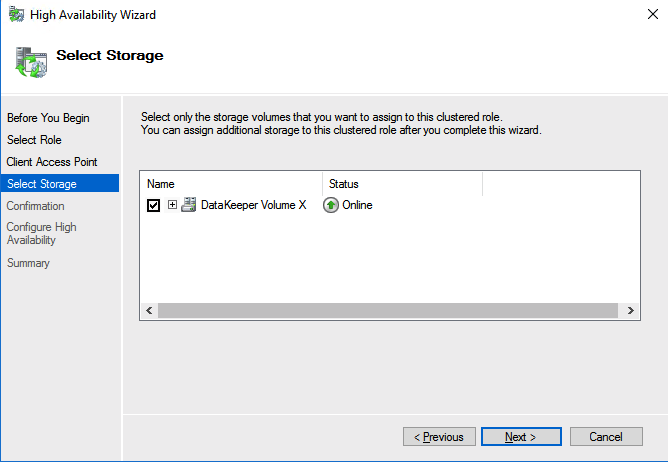Viewport: 668px width, 463px height.
Task: Proceed with the Next button
Action: [520, 437]
